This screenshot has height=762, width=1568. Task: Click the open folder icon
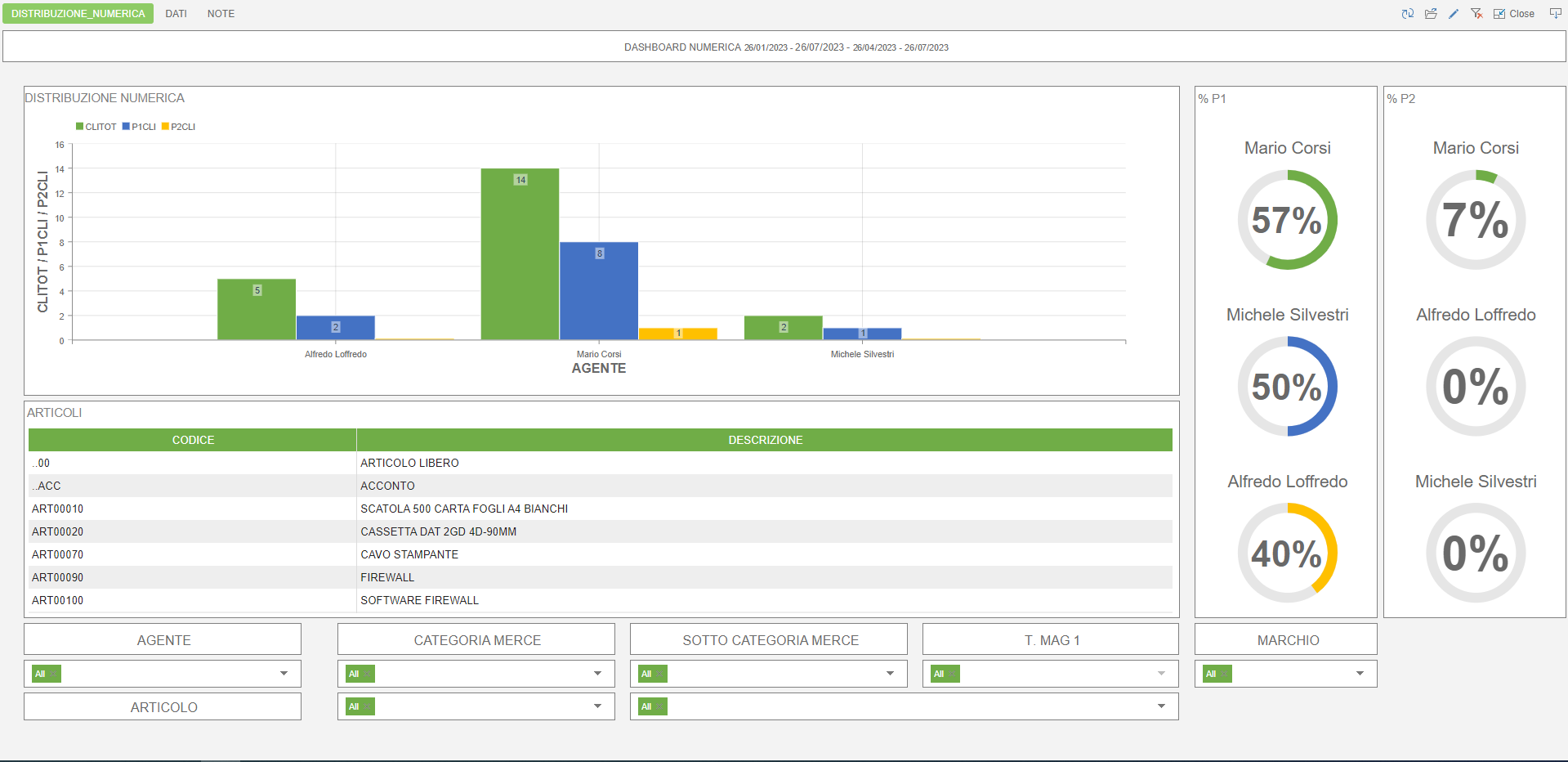[x=1431, y=14]
